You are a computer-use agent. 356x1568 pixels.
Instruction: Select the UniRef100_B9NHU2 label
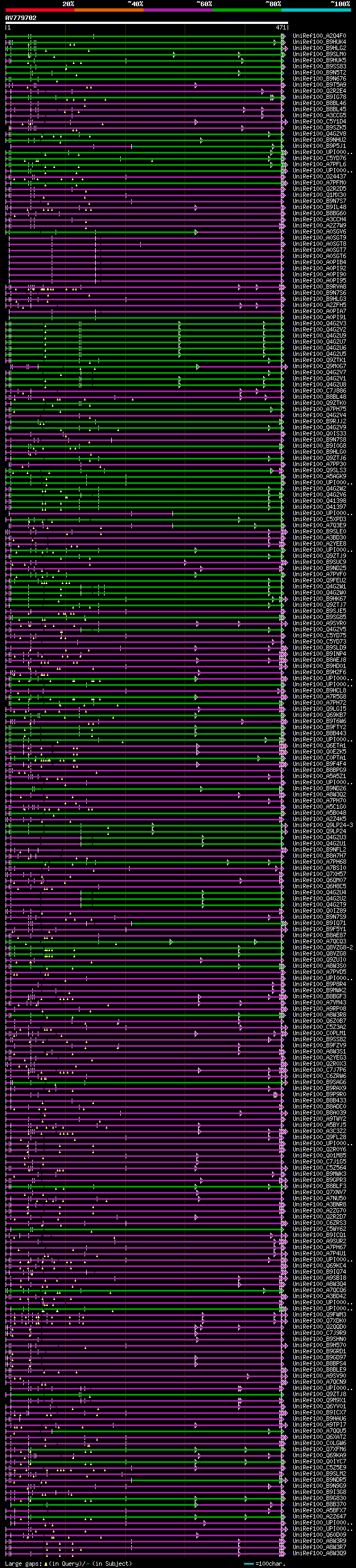[x=319, y=140]
